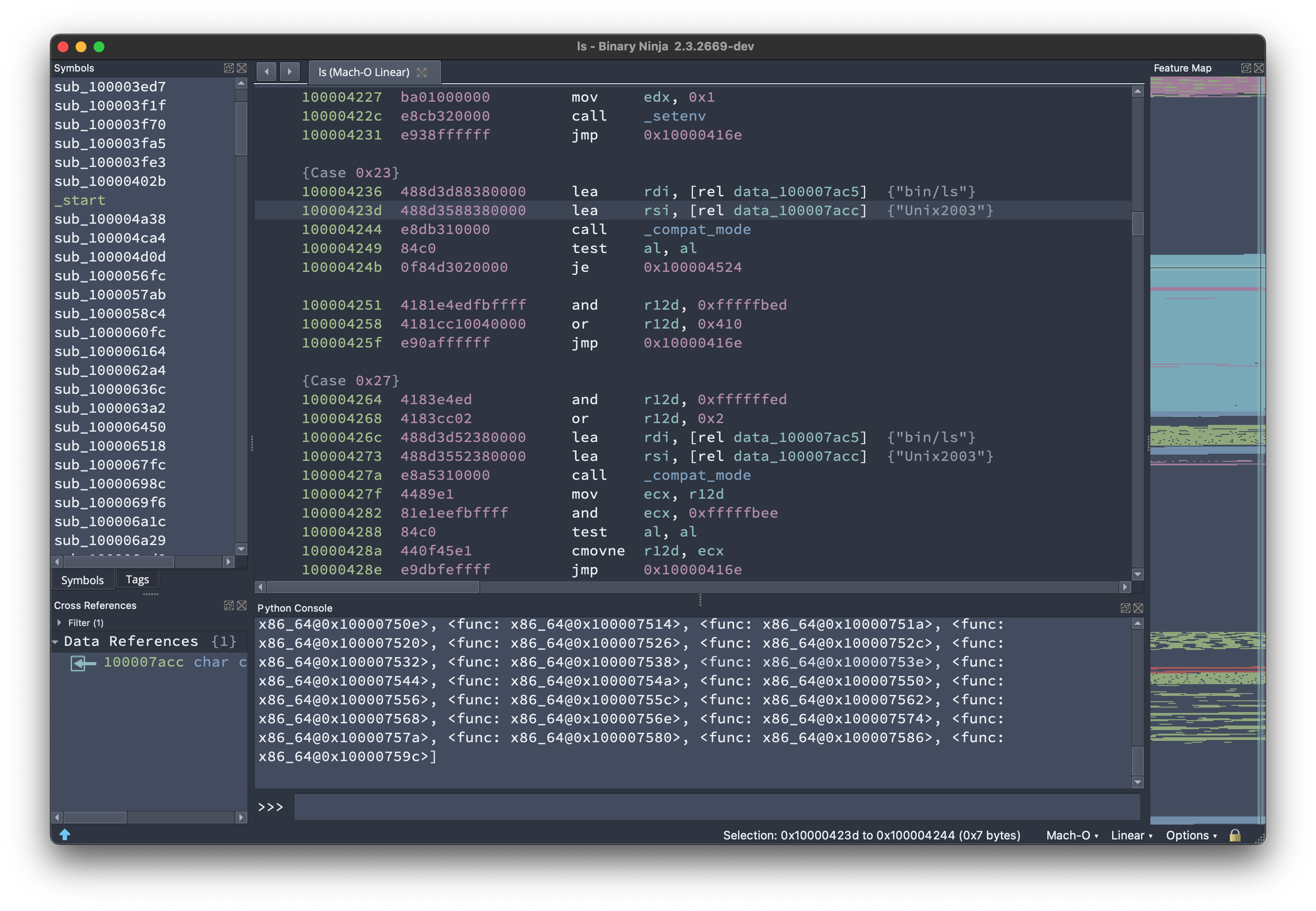The width and height of the screenshot is (1316, 911).
Task: Click the data reference arrow icon for 100007acc
Action: 83,663
